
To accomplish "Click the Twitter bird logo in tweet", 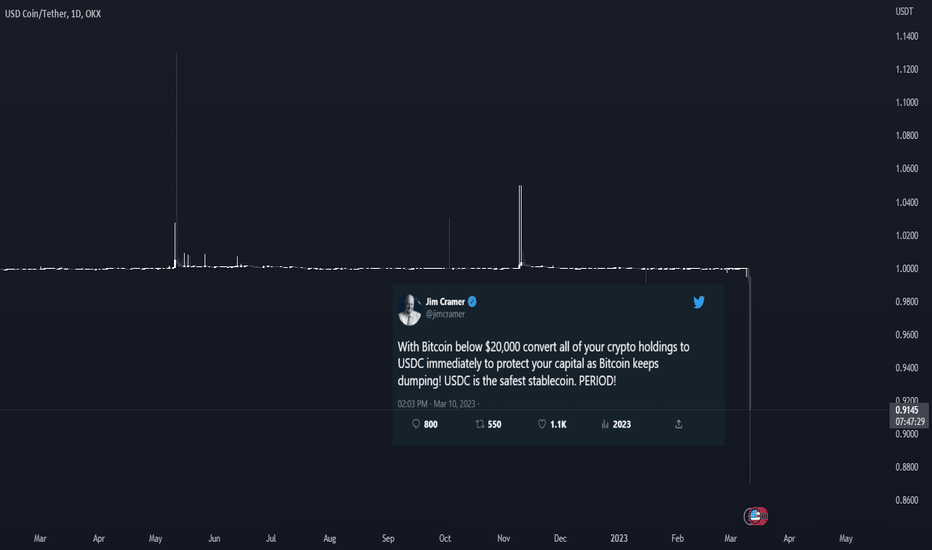I will click(x=698, y=302).
